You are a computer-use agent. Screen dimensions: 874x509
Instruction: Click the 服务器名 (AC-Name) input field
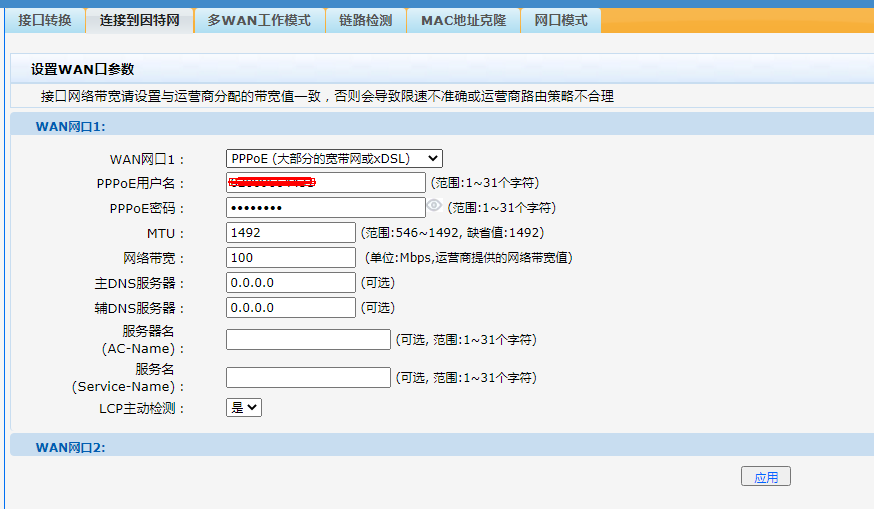[308, 340]
